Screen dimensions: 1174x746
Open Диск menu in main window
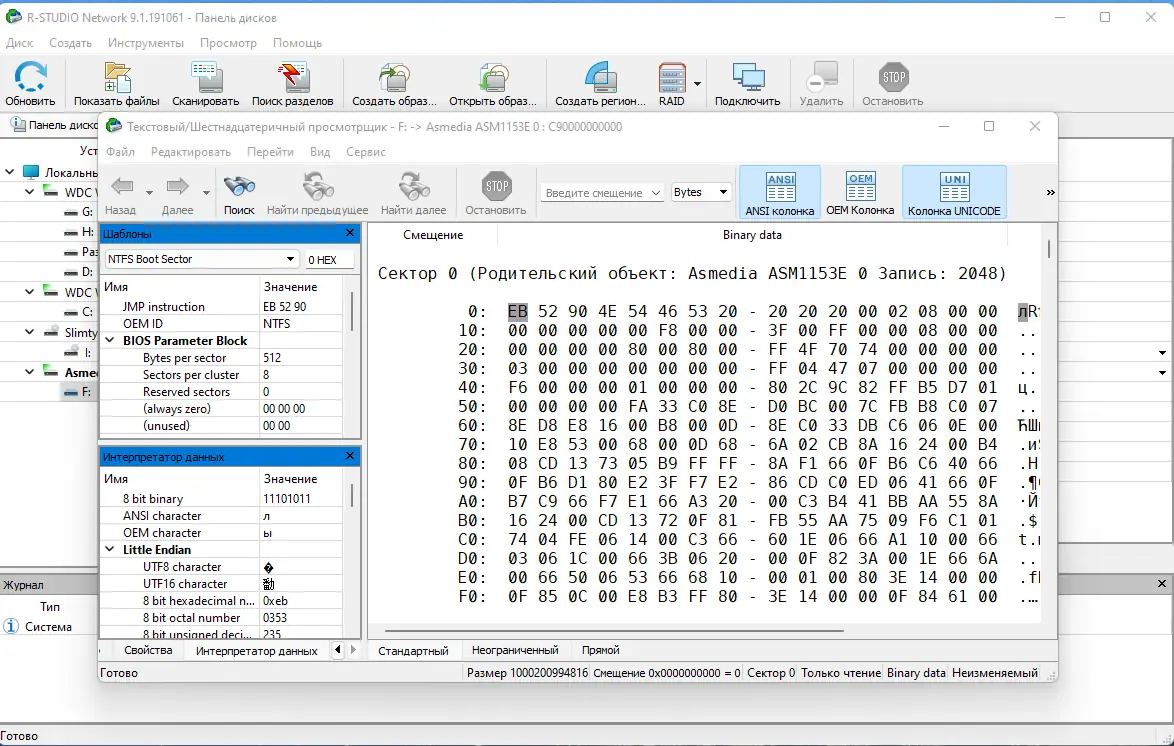coord(19,43)
